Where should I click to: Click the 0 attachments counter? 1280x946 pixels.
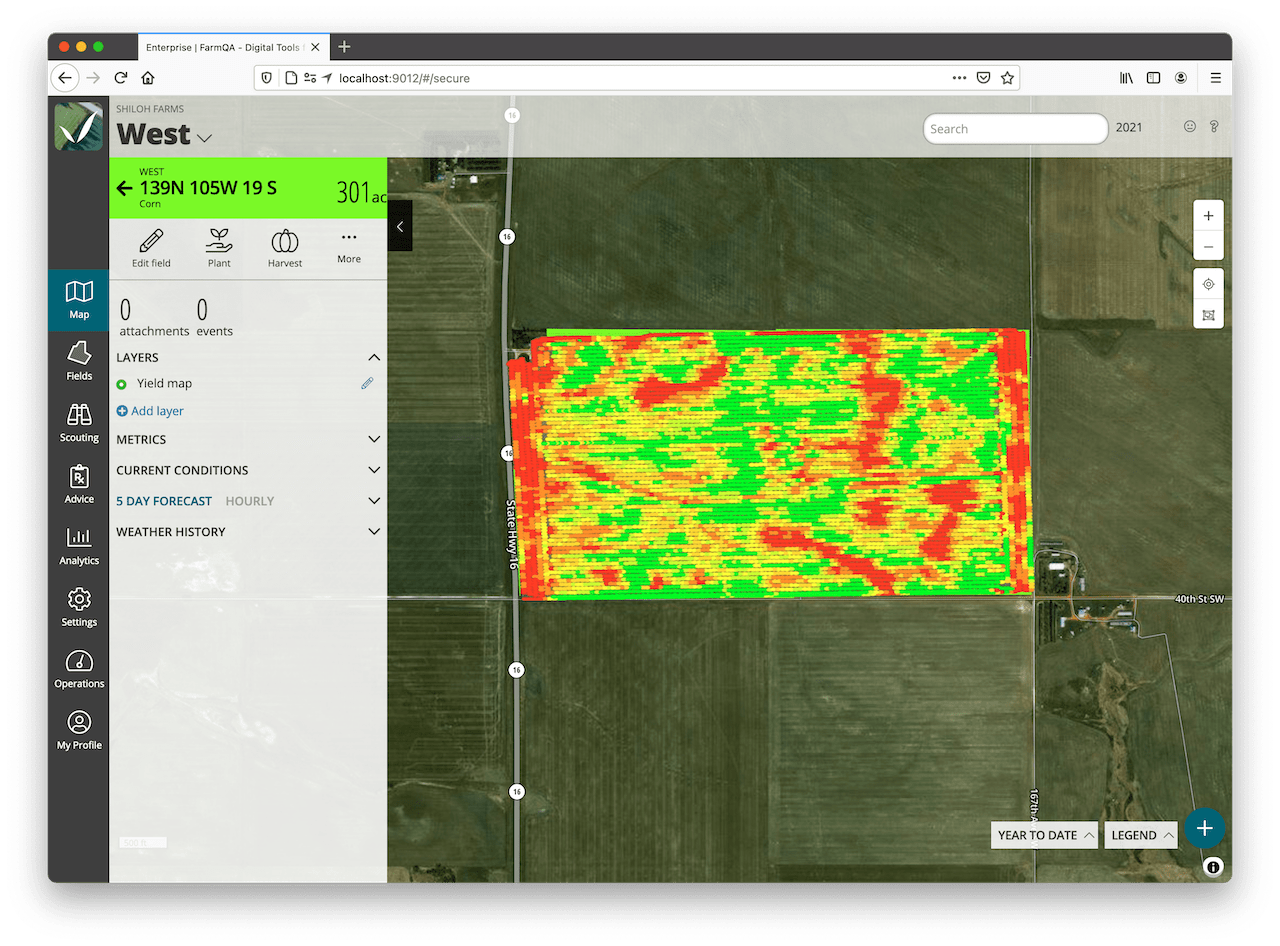154,317
